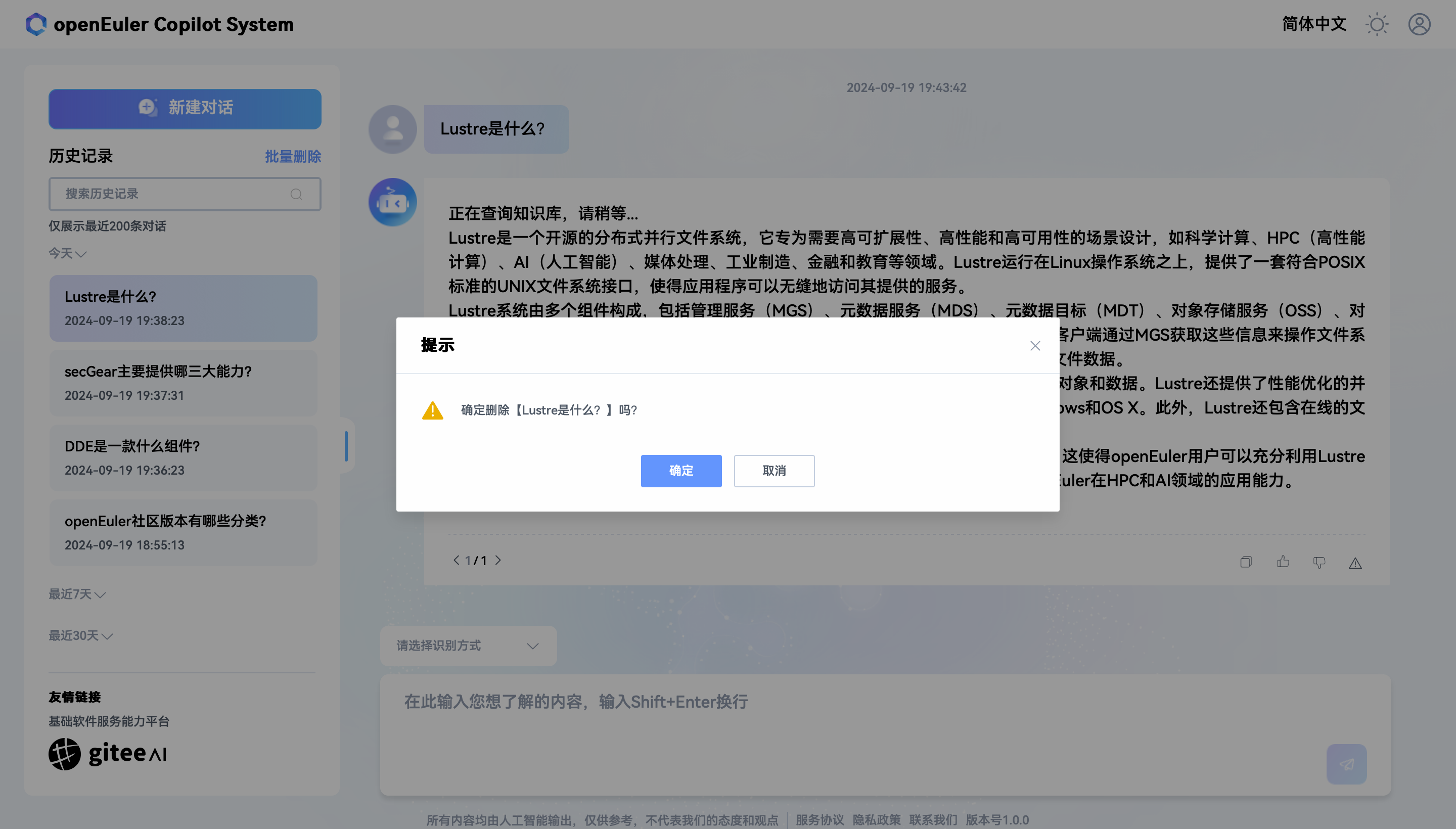Click the blue 确定 confirm button
This screenshot has width=1456, height=829.
tap(681, 471)
